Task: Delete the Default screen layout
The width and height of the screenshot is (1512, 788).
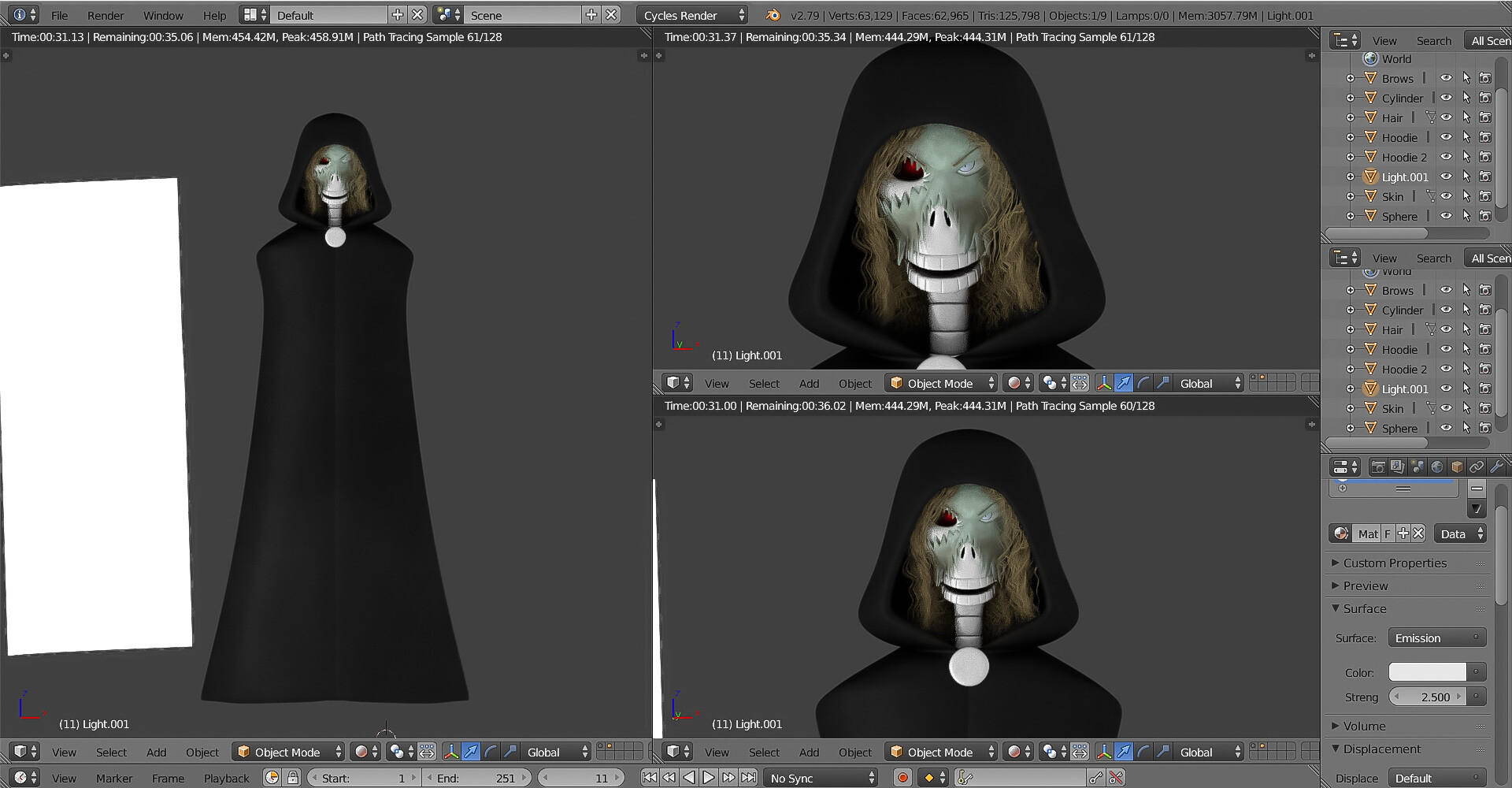Action: 417,15
